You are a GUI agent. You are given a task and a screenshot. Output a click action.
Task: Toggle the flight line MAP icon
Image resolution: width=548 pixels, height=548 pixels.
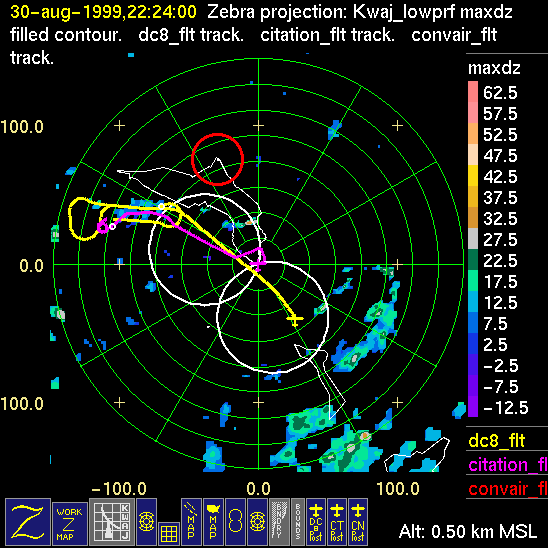pos(191,522)
